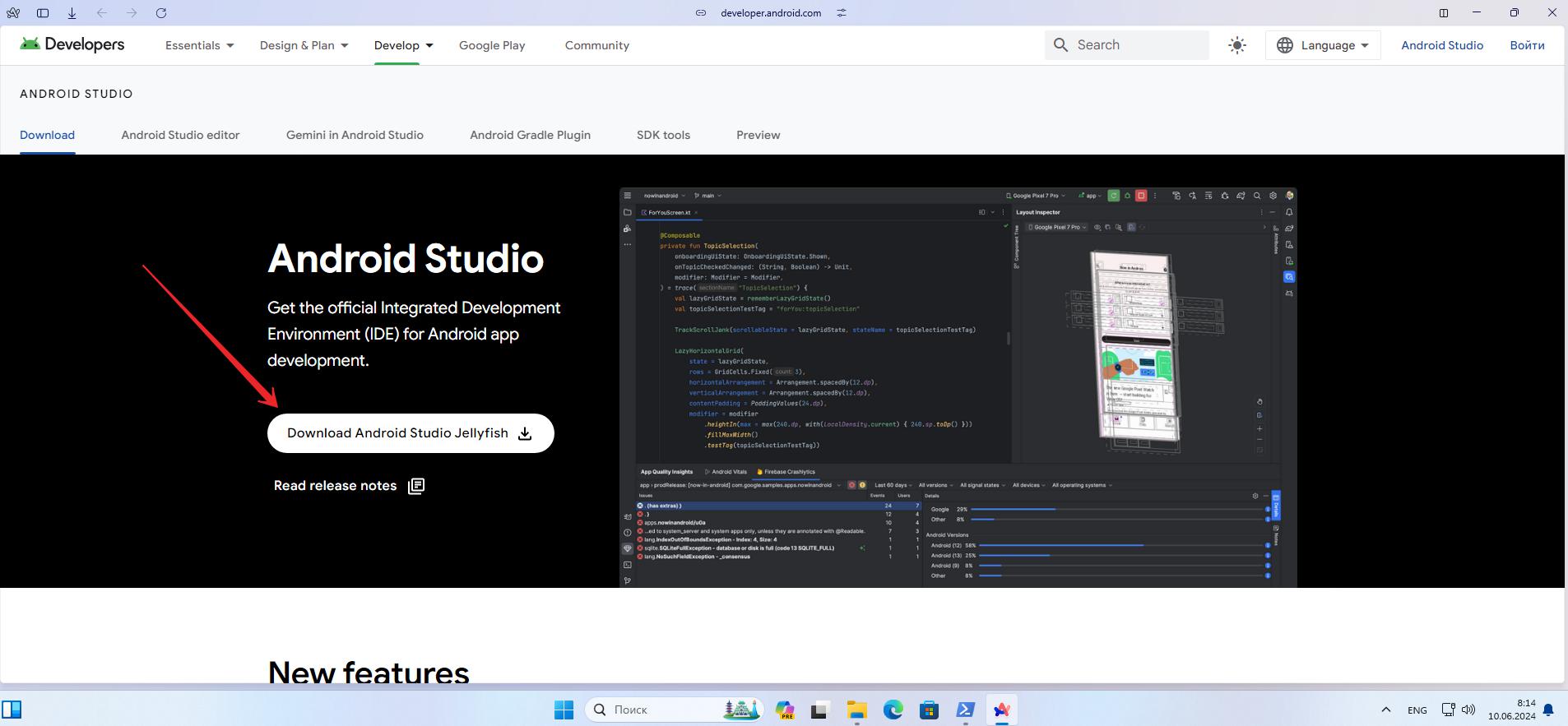
Task: Click the Android Studio header link
Action: coord(1442,45)
